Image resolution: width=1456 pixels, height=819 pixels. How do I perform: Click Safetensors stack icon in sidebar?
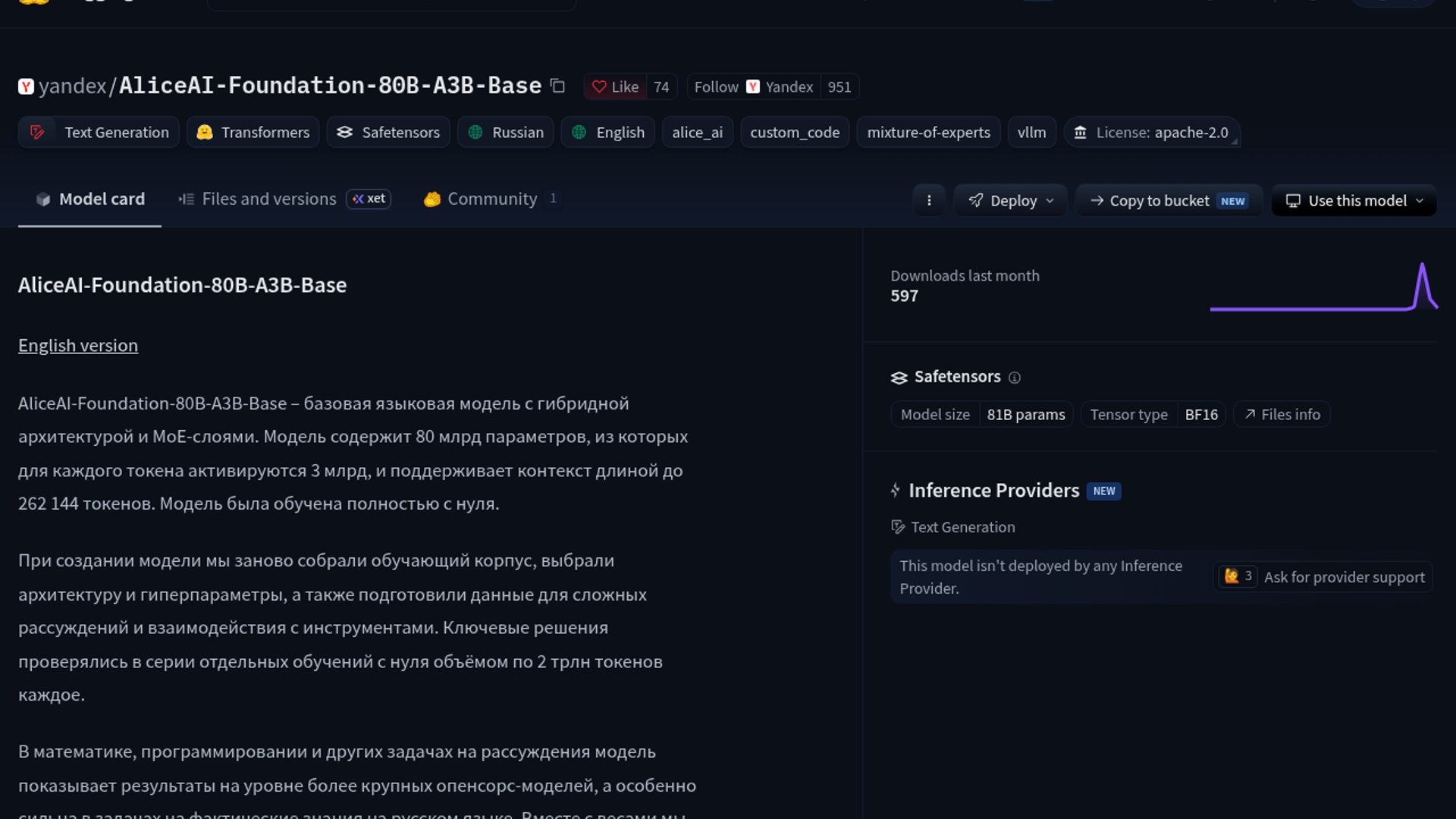(899, 378)
